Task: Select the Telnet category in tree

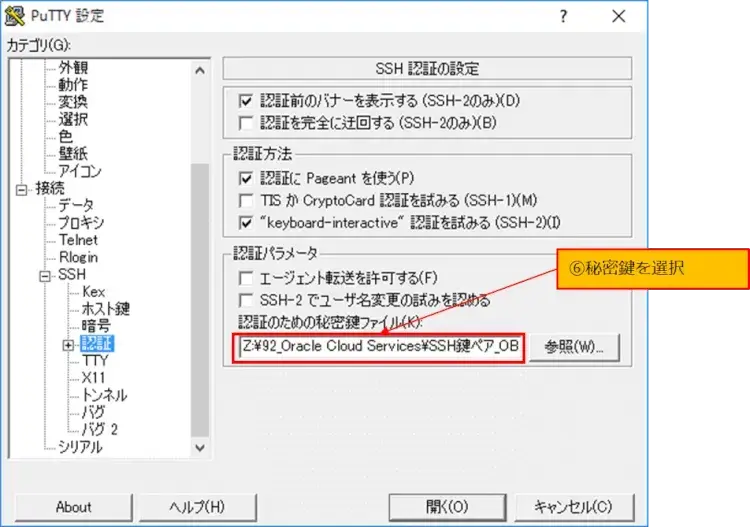Action: coord(78,240)
